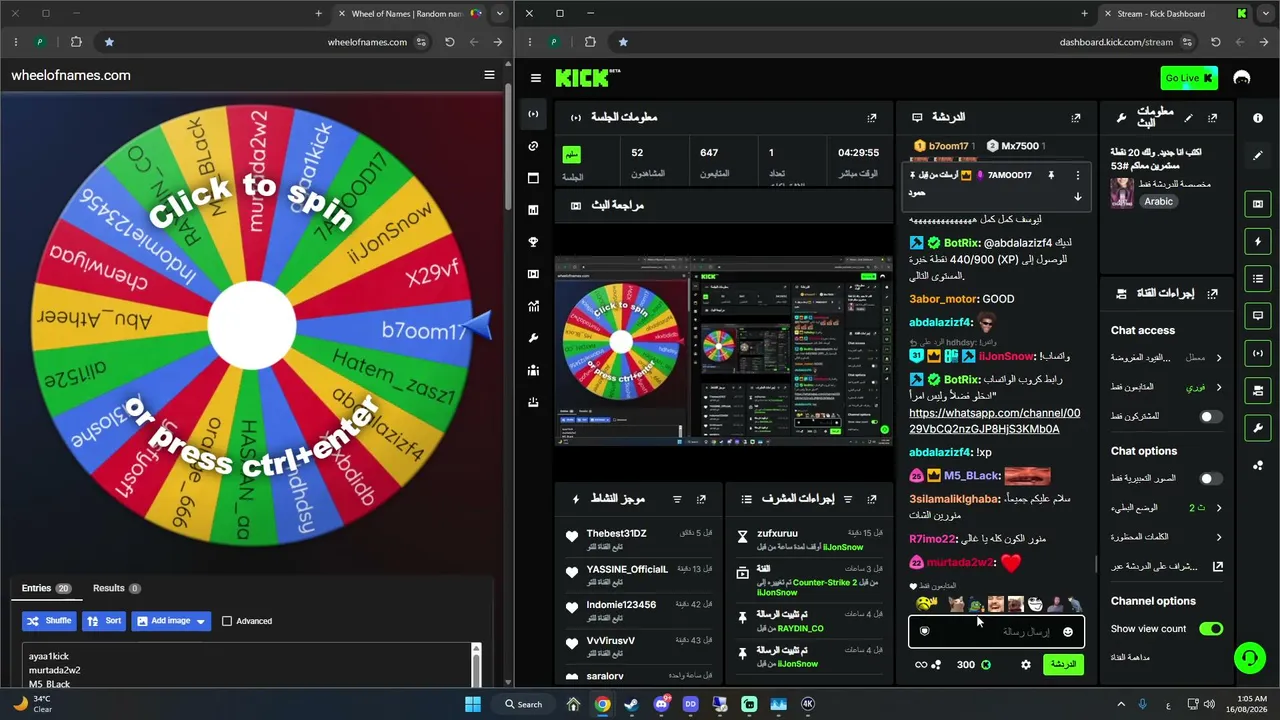The height and width of the screenshot is (720, 1280).
Task: Toggle the list panel in right rail
Action: (1258, 278)
